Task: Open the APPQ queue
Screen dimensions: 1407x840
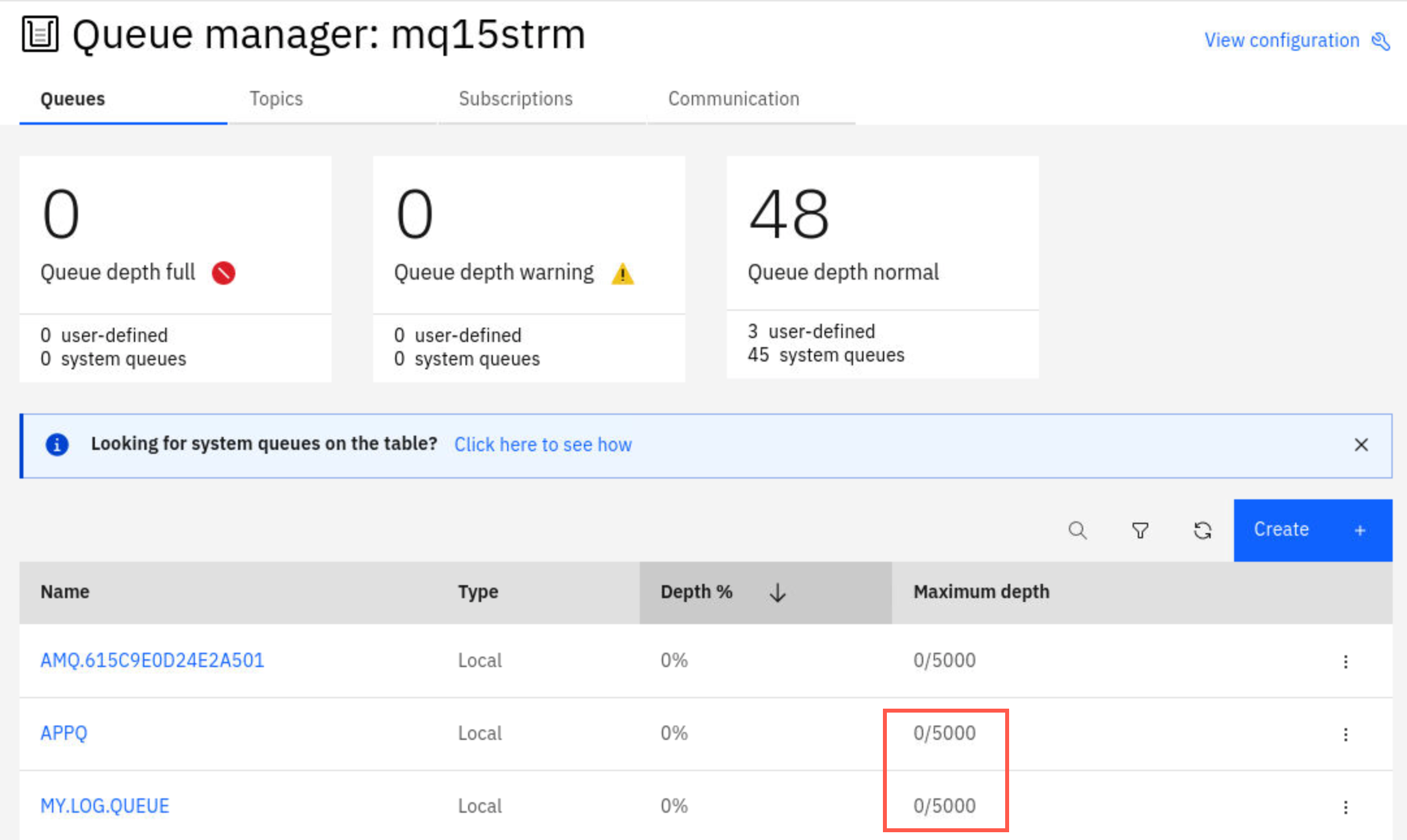Action: [64, 733]
